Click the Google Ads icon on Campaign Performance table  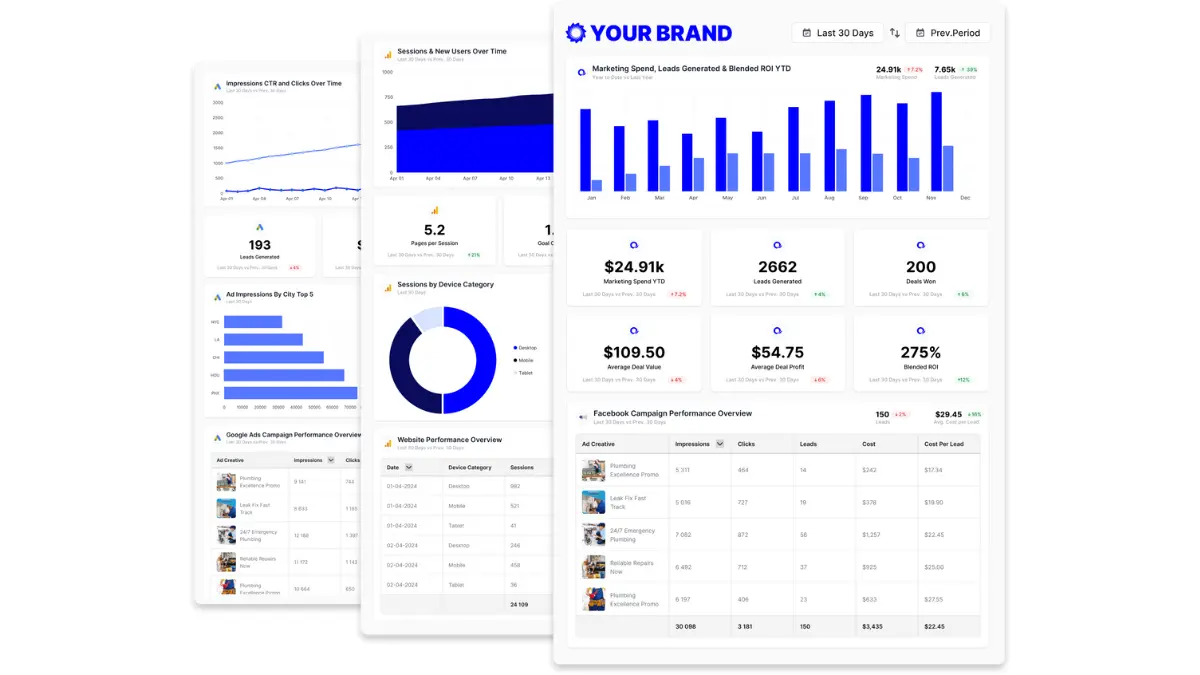tap(217, 438)
